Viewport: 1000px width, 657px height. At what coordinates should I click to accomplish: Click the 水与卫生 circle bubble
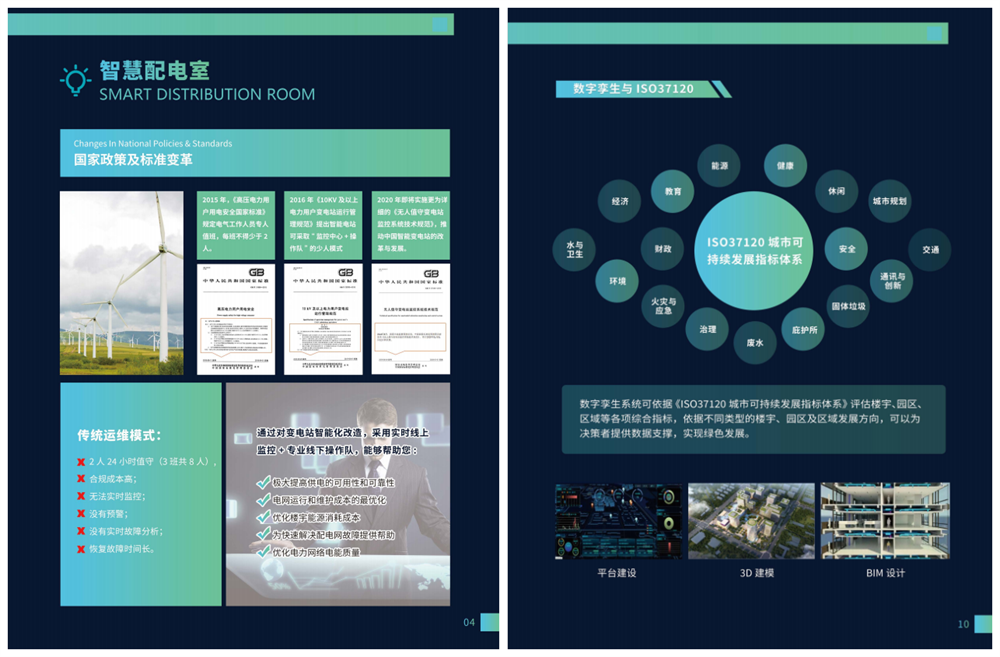click(x=574, y=249)
